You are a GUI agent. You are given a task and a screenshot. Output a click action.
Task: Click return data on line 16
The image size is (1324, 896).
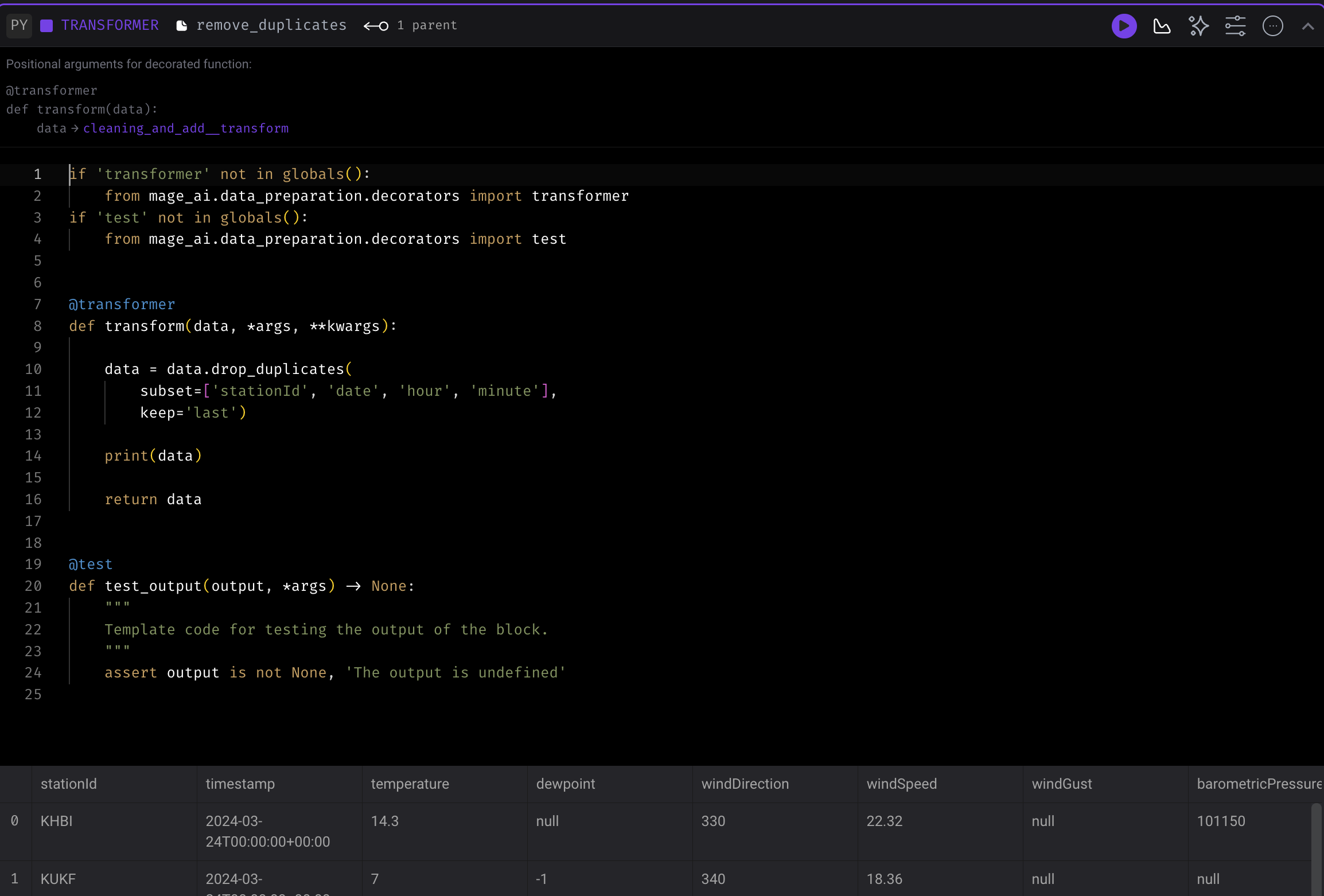click(x=153, y=500)
